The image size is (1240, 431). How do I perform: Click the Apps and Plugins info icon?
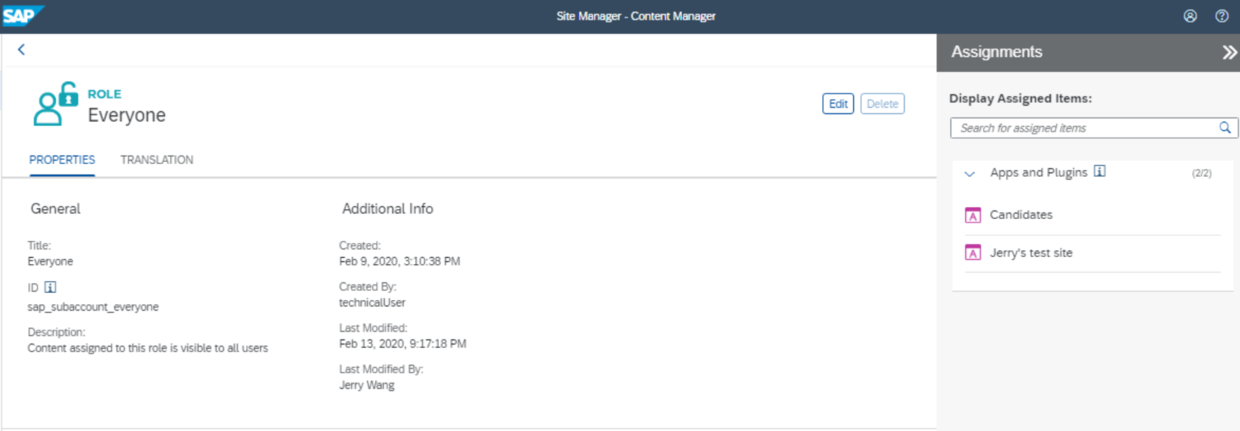point(1100,172)
